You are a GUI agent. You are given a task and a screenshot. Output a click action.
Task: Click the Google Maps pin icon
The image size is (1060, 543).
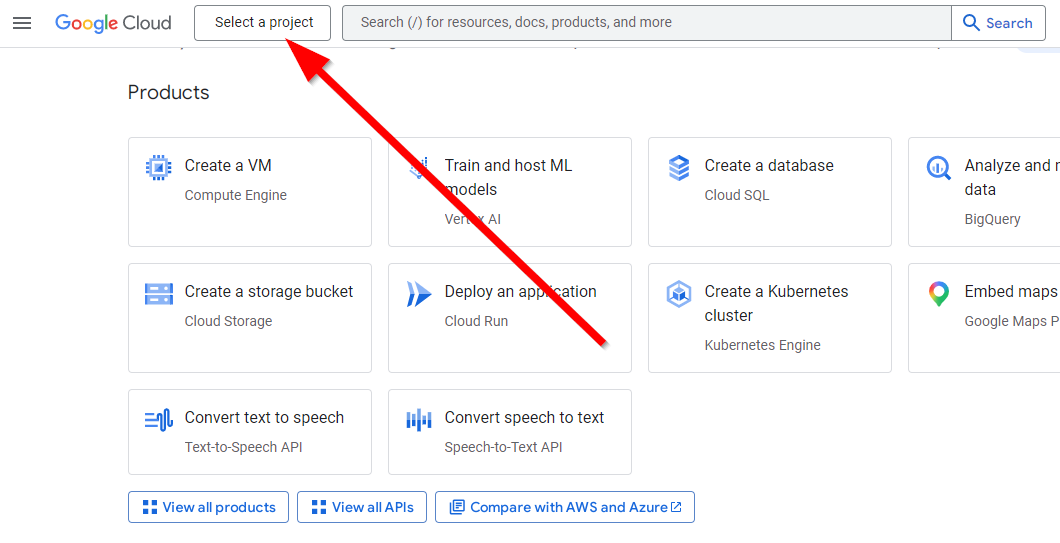point(938,293)
